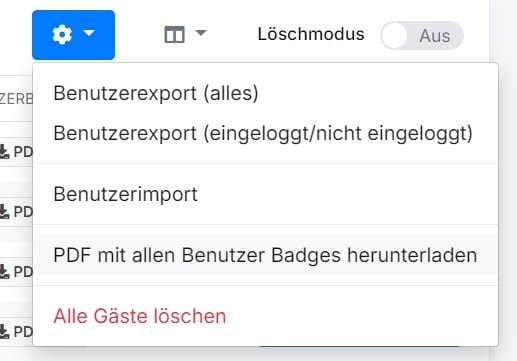The height and width of the screenshot is (361, 517).
Task: Click the fourth row PDF download icon
Action: coord(4,332)
